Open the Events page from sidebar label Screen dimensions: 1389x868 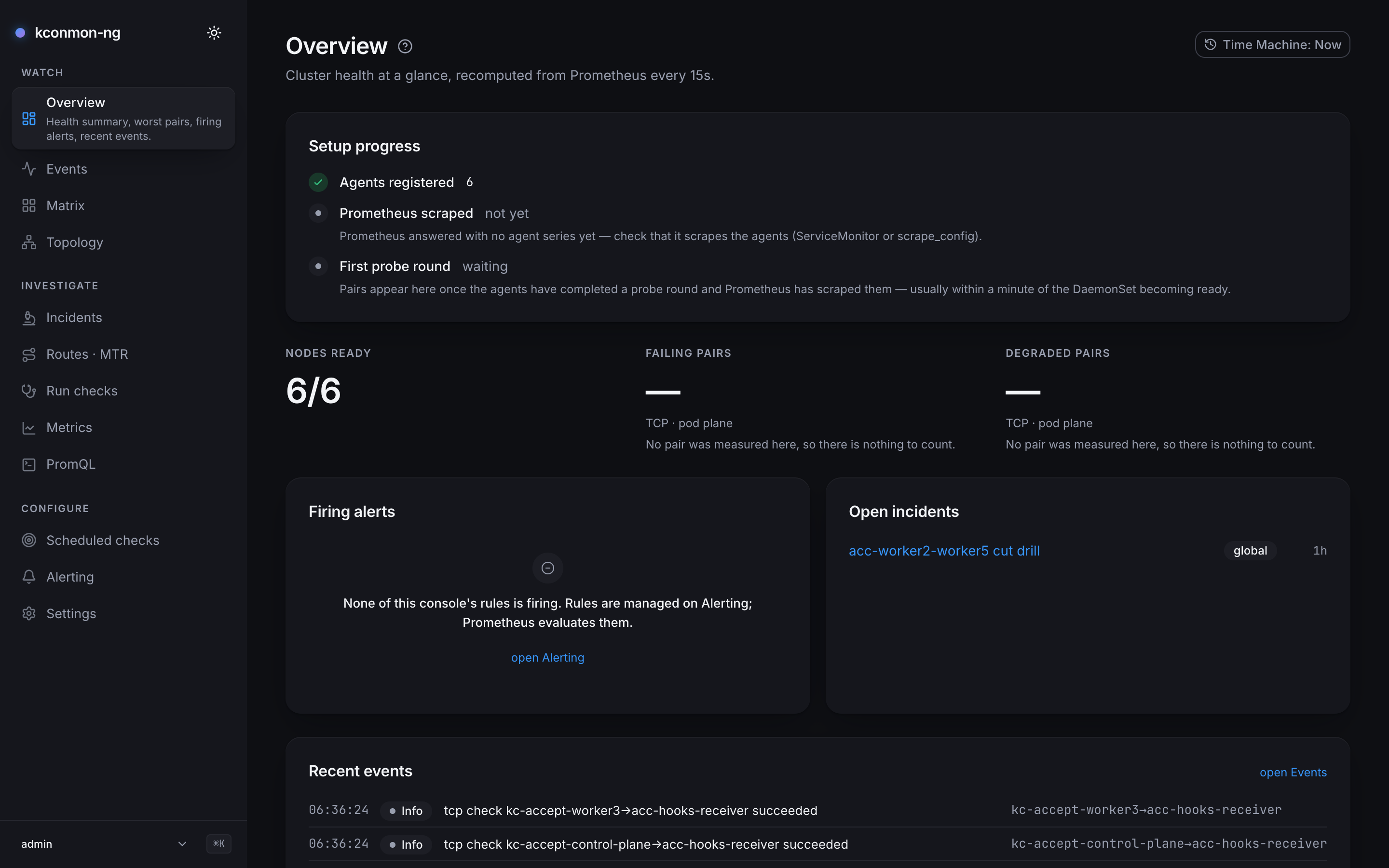coord(67,169)
